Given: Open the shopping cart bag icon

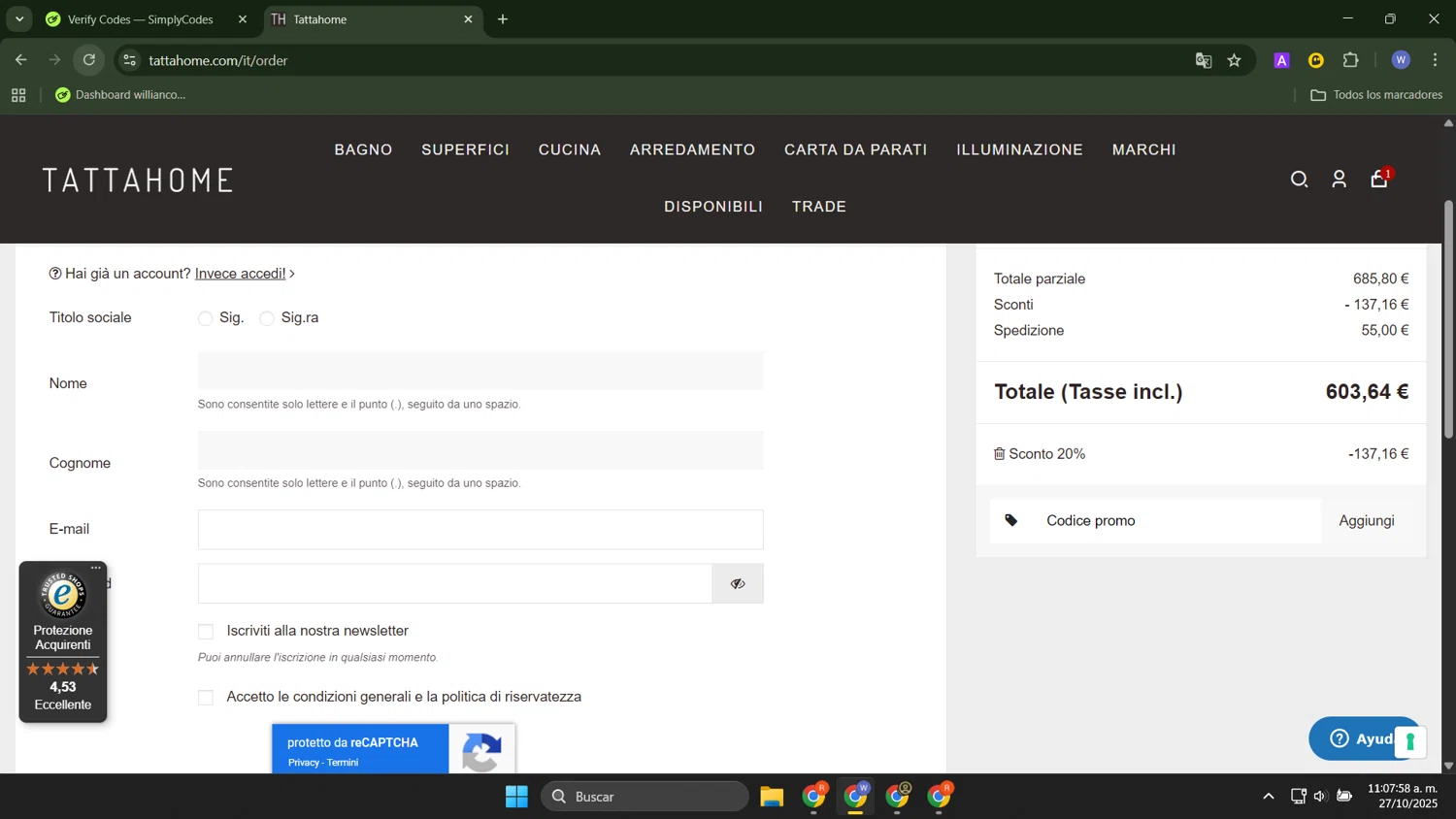Looking at the screenshot, I should [1379, 180].
